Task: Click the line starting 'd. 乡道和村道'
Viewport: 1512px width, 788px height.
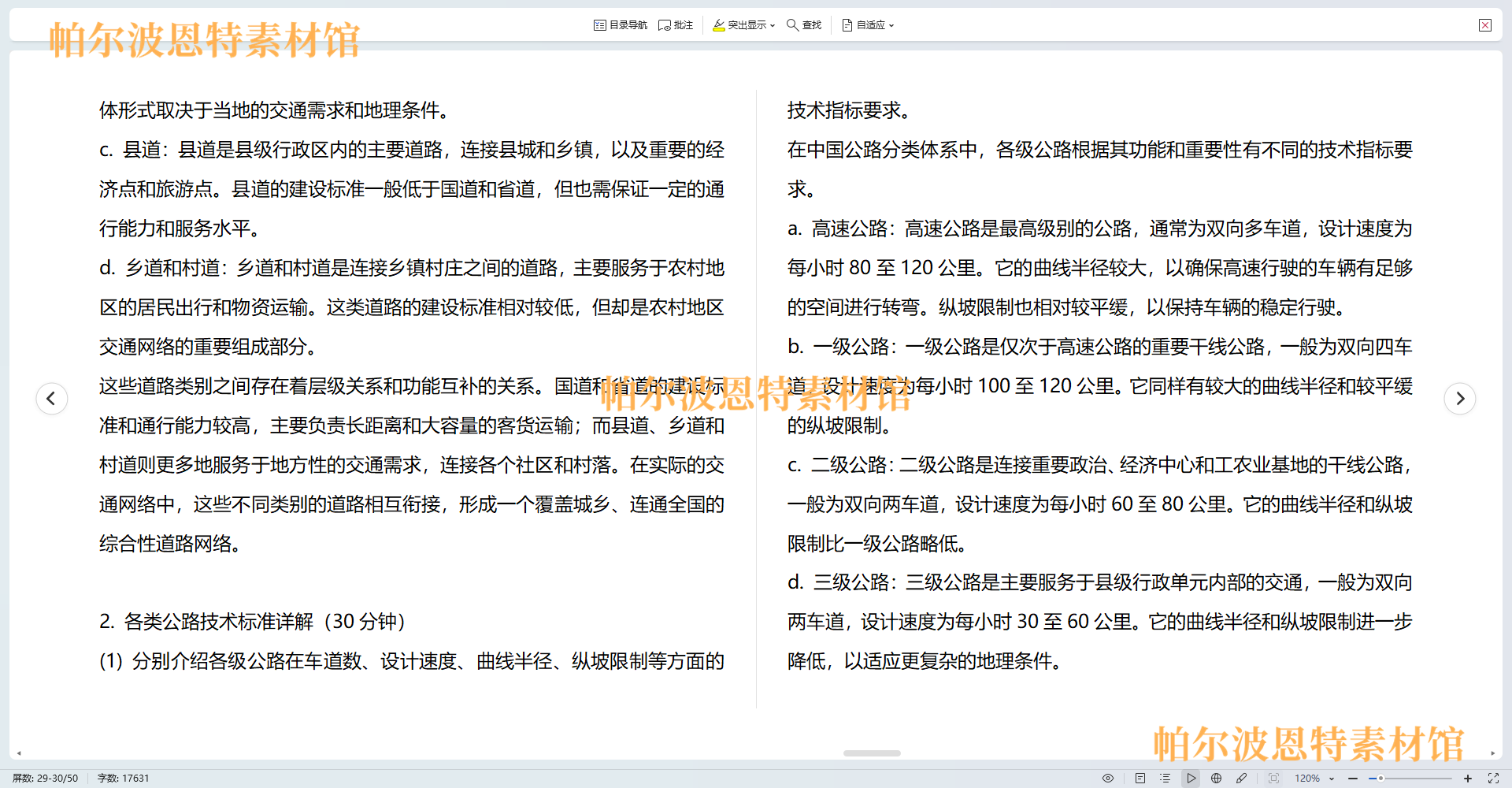Action: tap(412, 268)
